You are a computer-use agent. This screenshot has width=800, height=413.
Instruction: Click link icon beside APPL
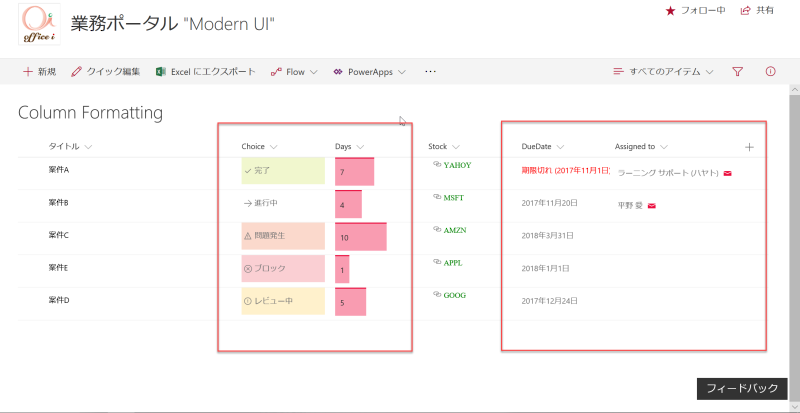(437, 262)
